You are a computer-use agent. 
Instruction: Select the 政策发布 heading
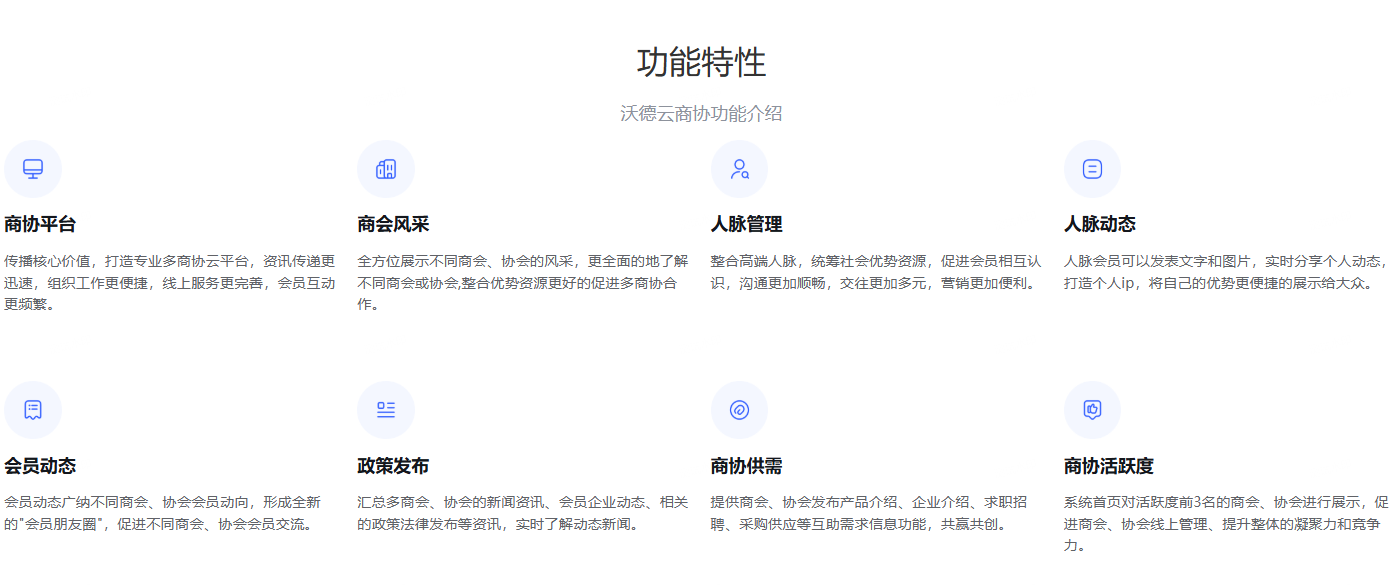pyautogui.click(x=393, y=466)
